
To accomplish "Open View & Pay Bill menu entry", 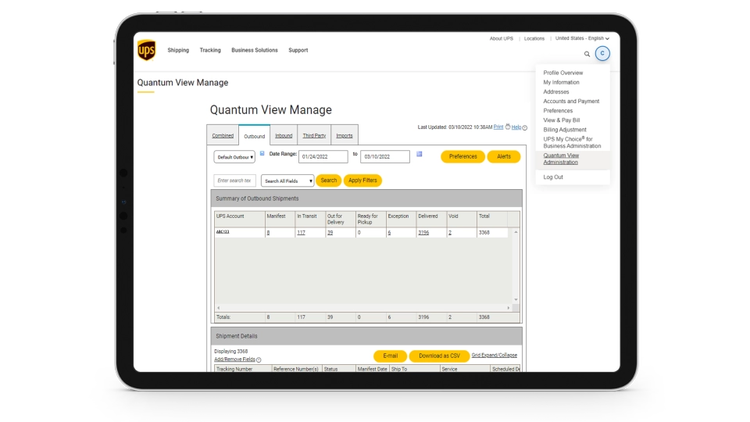I will [x=562, y=120].
